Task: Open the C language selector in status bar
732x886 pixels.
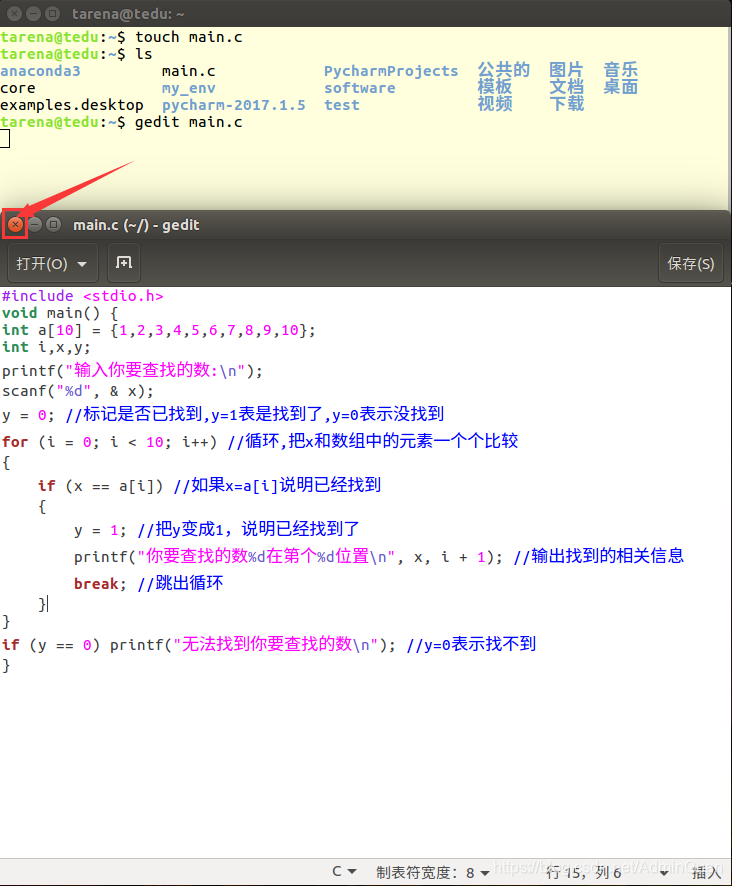Action: click(344, 871)
